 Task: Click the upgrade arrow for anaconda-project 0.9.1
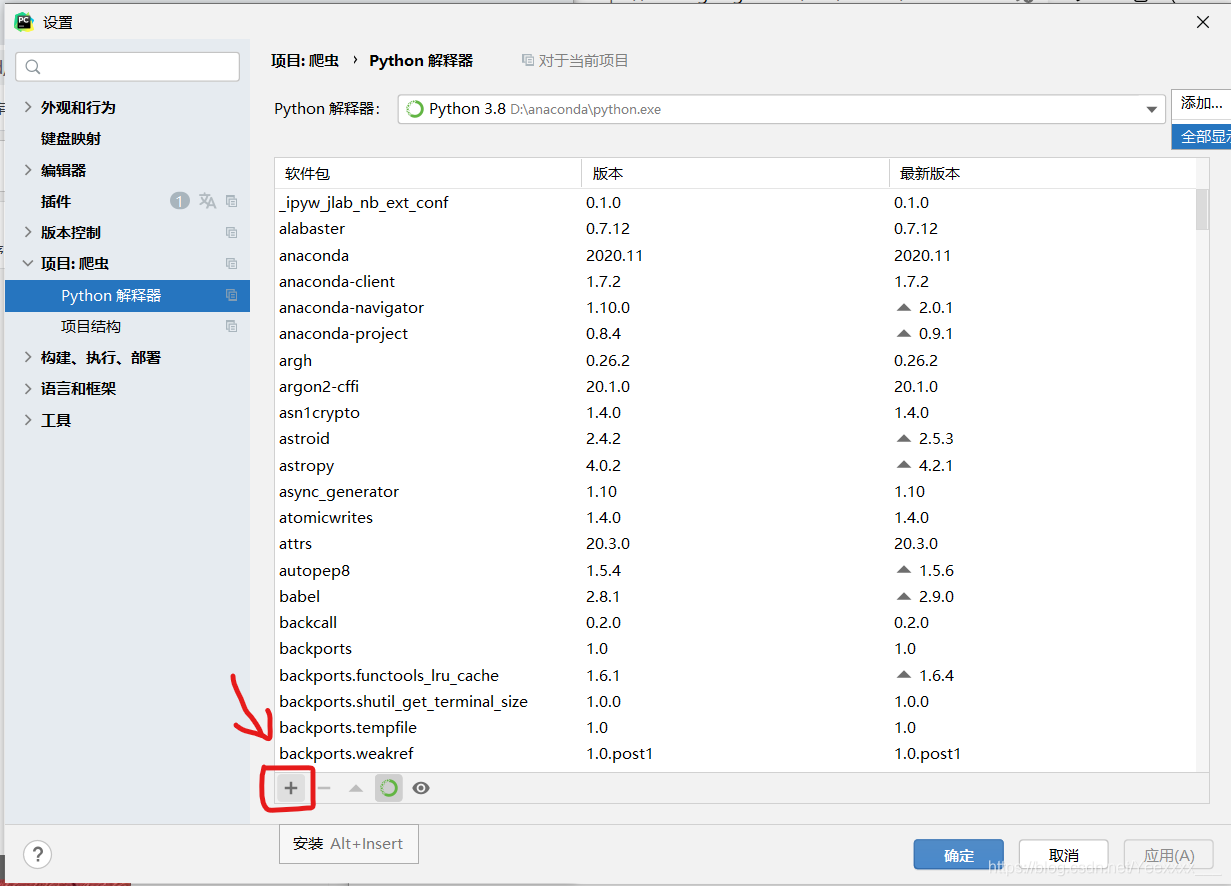click(904, 334)
